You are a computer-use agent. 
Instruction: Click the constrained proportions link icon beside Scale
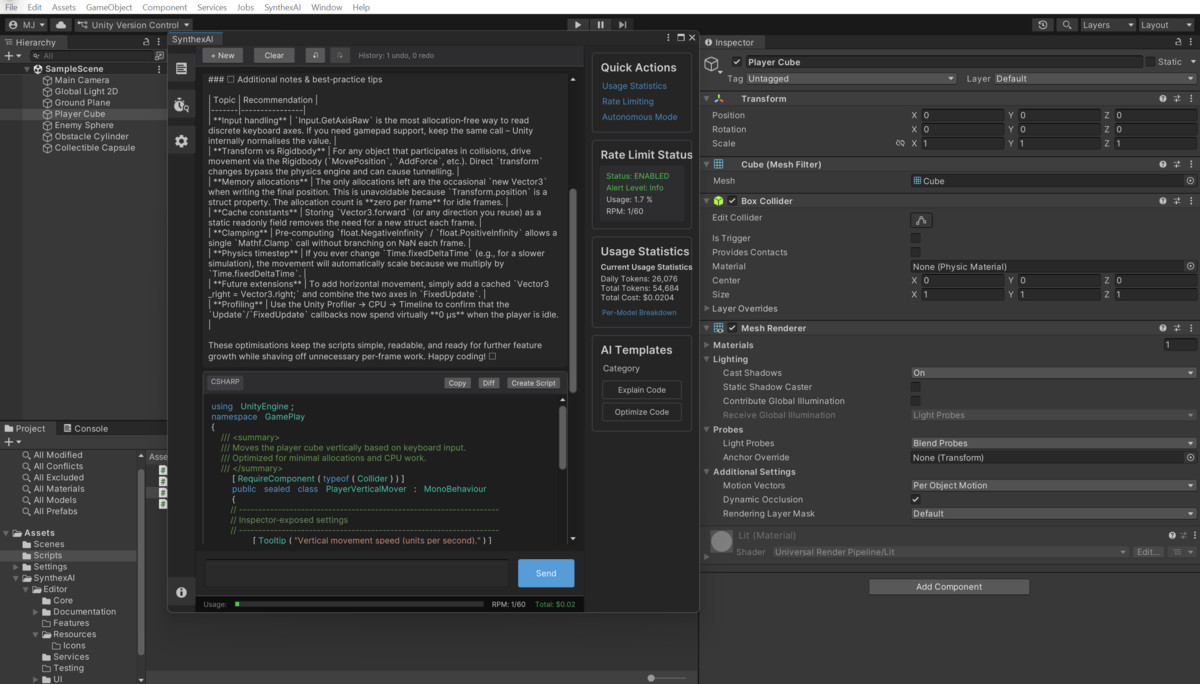[x=900, y=144]
